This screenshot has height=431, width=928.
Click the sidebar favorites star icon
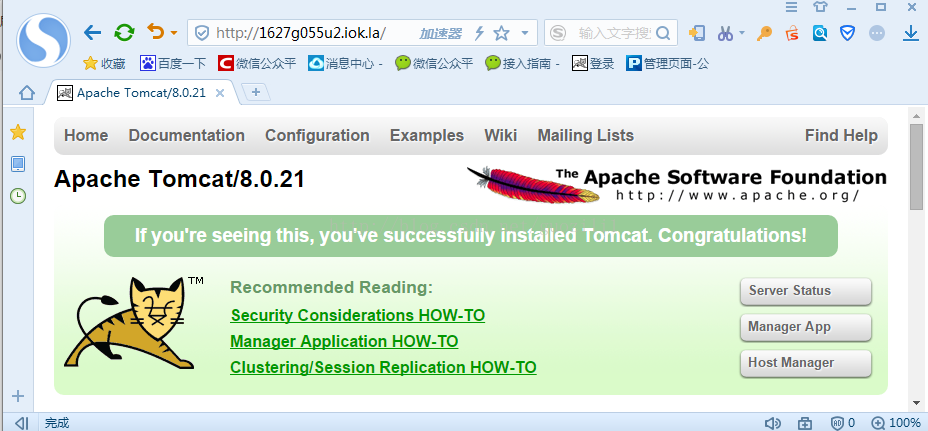click(18, 132)
